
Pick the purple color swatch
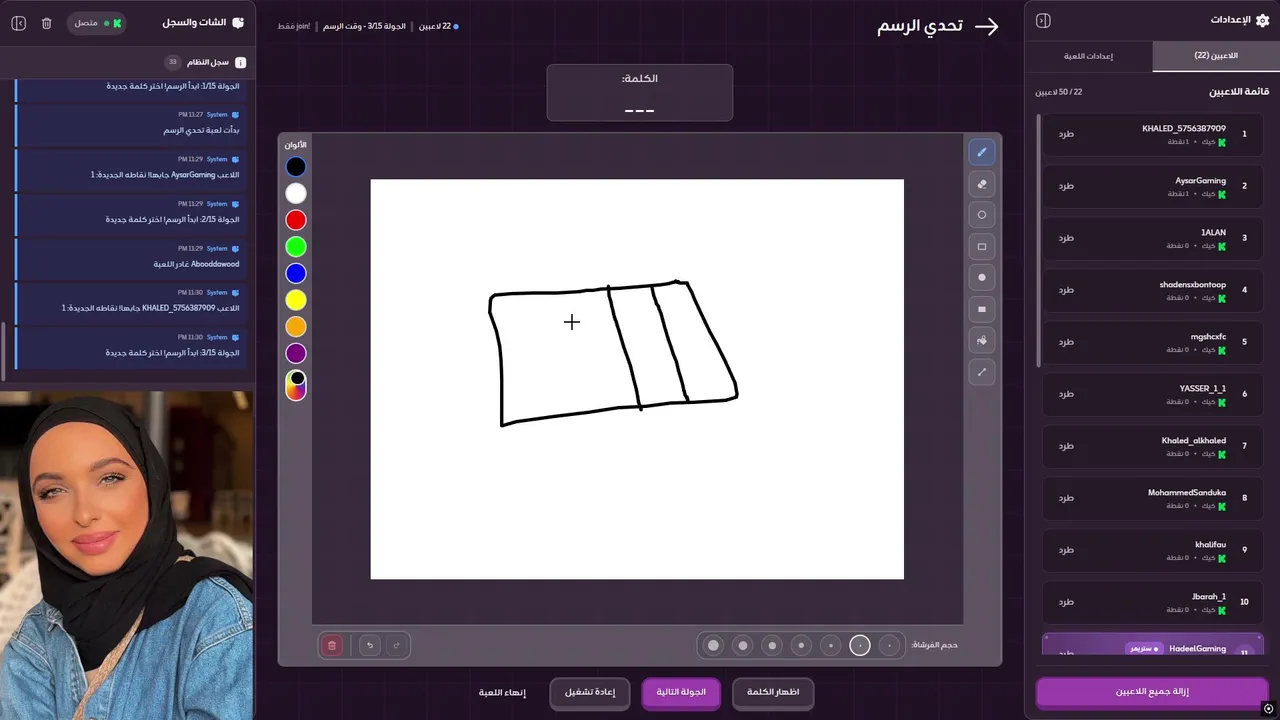click(296, 353)
